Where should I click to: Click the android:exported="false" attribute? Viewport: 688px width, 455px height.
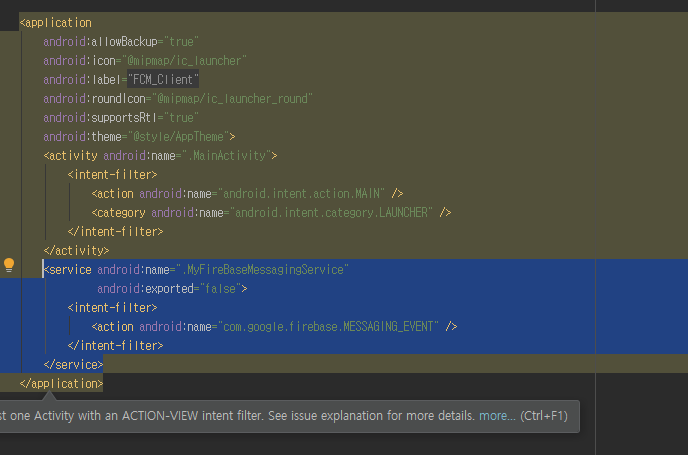tap(169, 289)
